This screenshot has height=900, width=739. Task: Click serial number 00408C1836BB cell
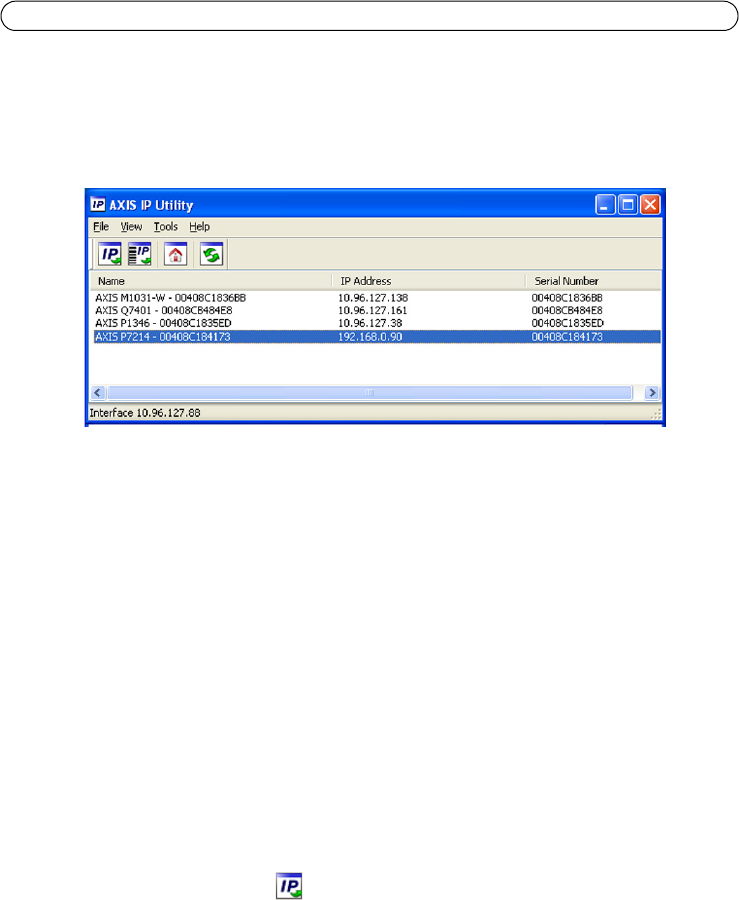(567, 298)
